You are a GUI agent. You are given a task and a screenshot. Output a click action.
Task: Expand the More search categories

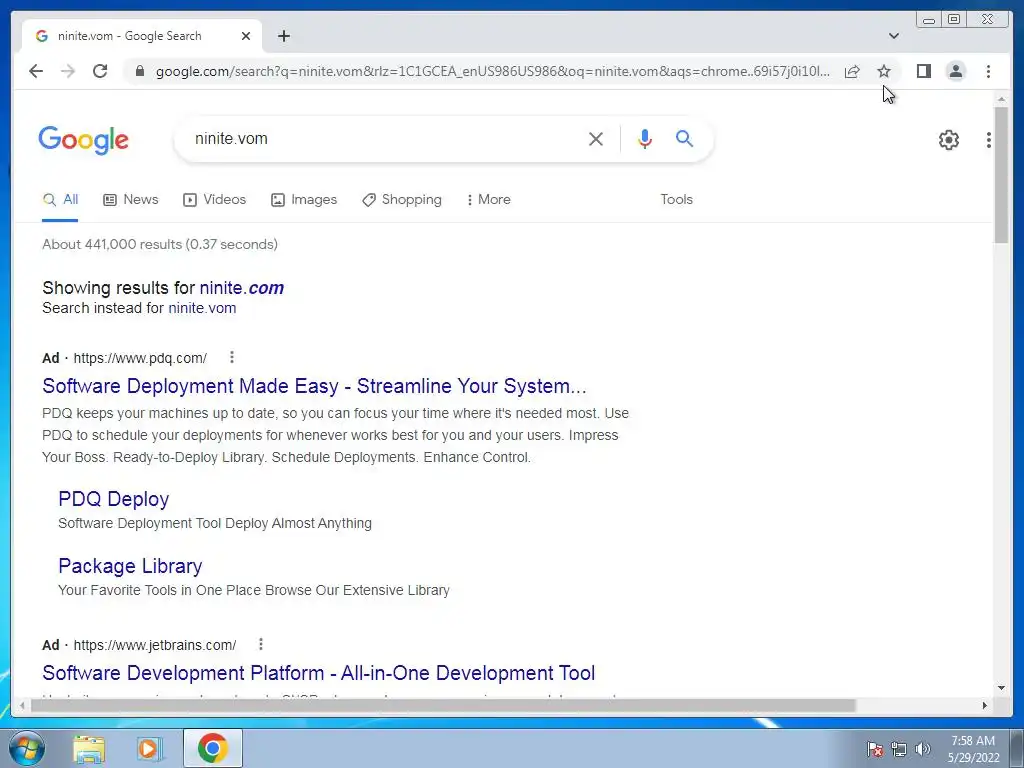488,199
